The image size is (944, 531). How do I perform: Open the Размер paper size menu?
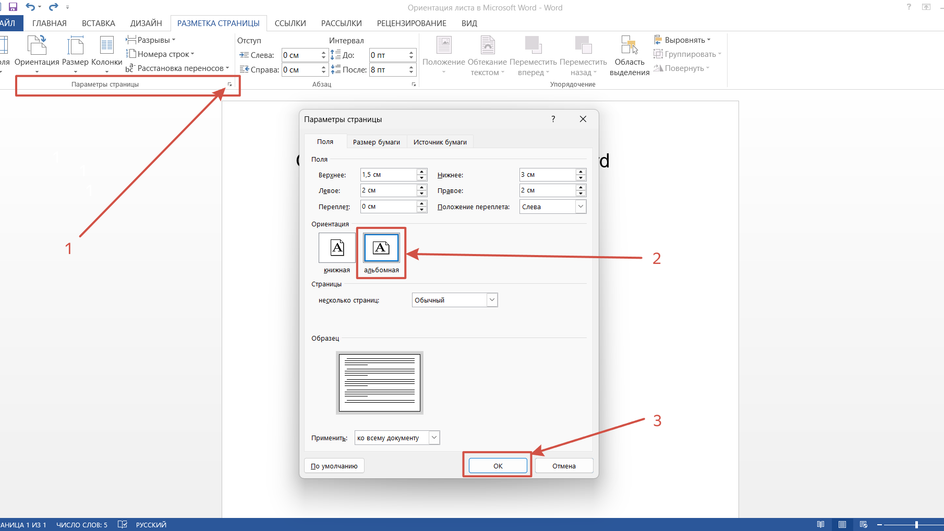75,54
